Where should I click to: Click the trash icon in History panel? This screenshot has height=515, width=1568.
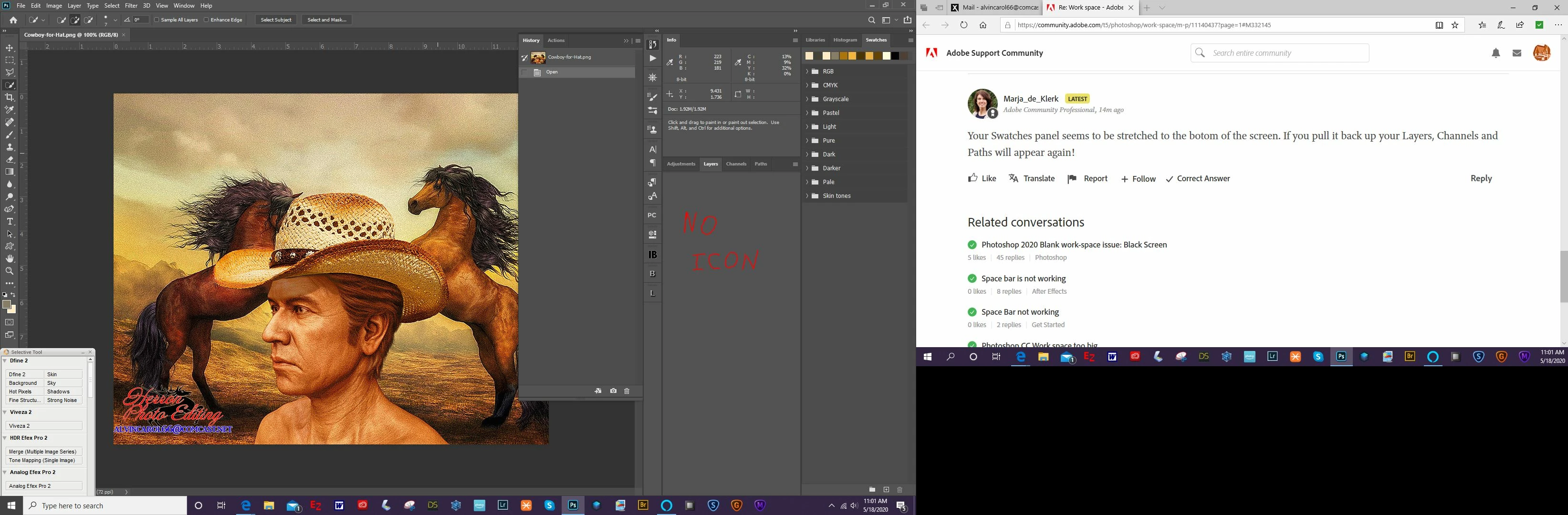[627, 391]
